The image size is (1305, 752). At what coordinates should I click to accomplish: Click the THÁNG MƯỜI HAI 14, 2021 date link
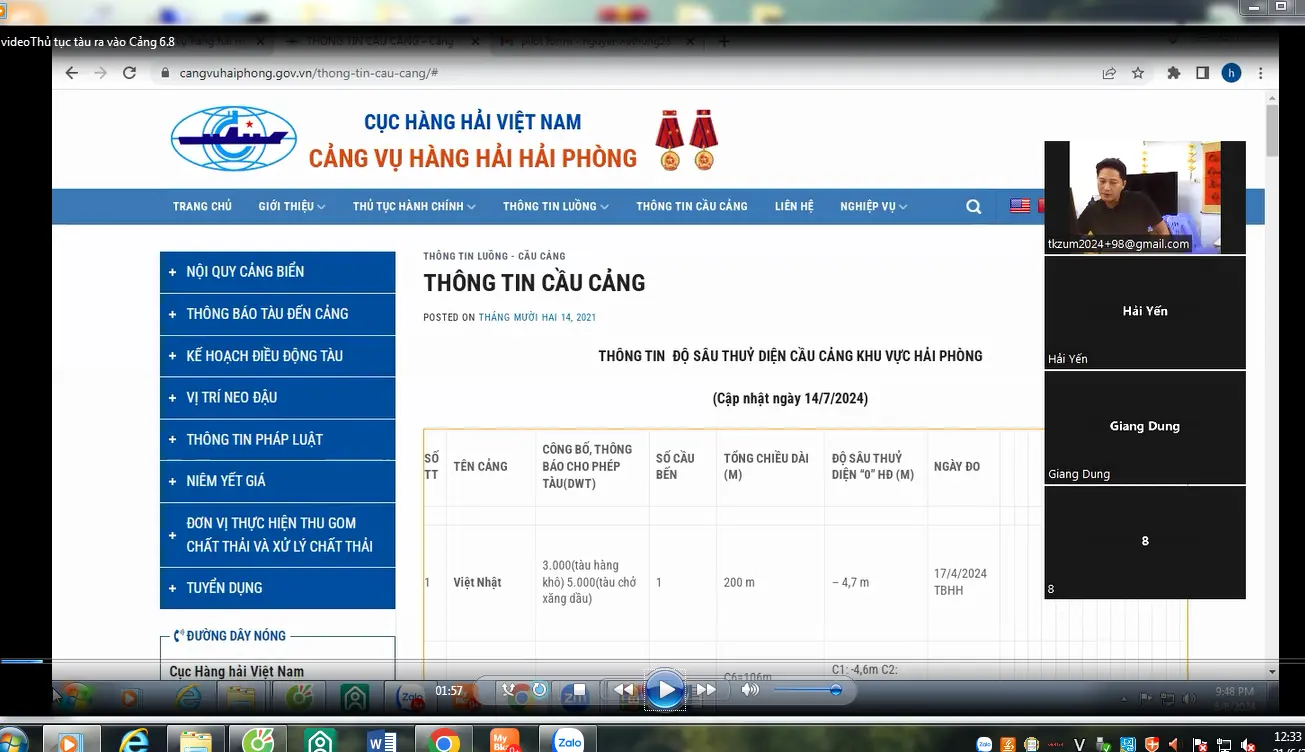coord(537,317)
